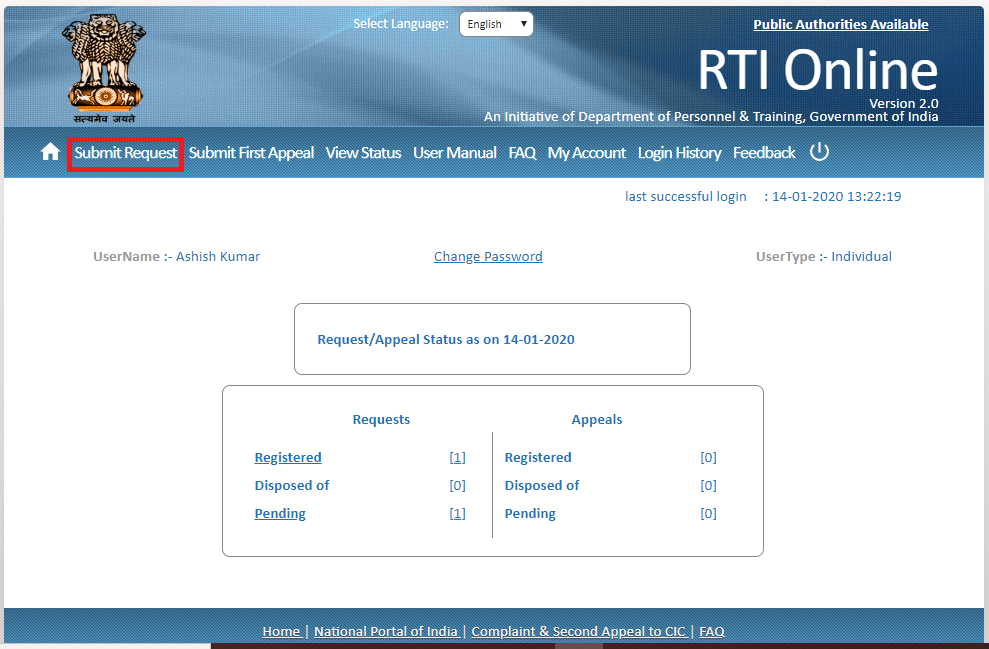Open the Feedback page
The width and height of the screenshot is (989, 649).
point(763,152)
